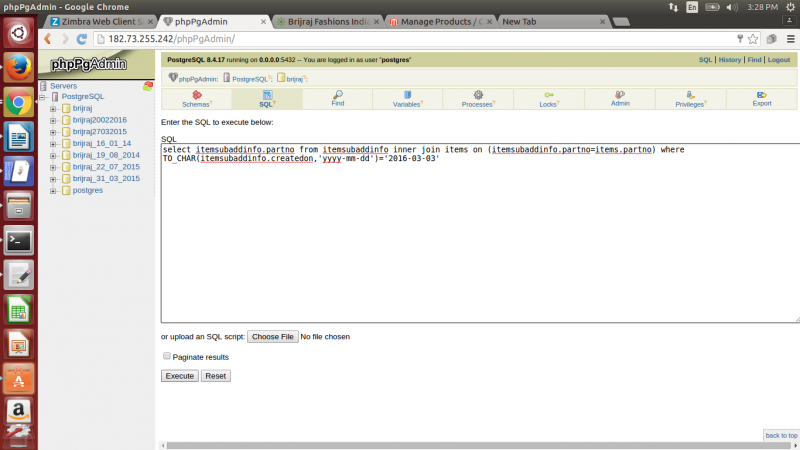Expand the brijraj_31_03_2015 database node
800x450 pixels.
[53, 179]
